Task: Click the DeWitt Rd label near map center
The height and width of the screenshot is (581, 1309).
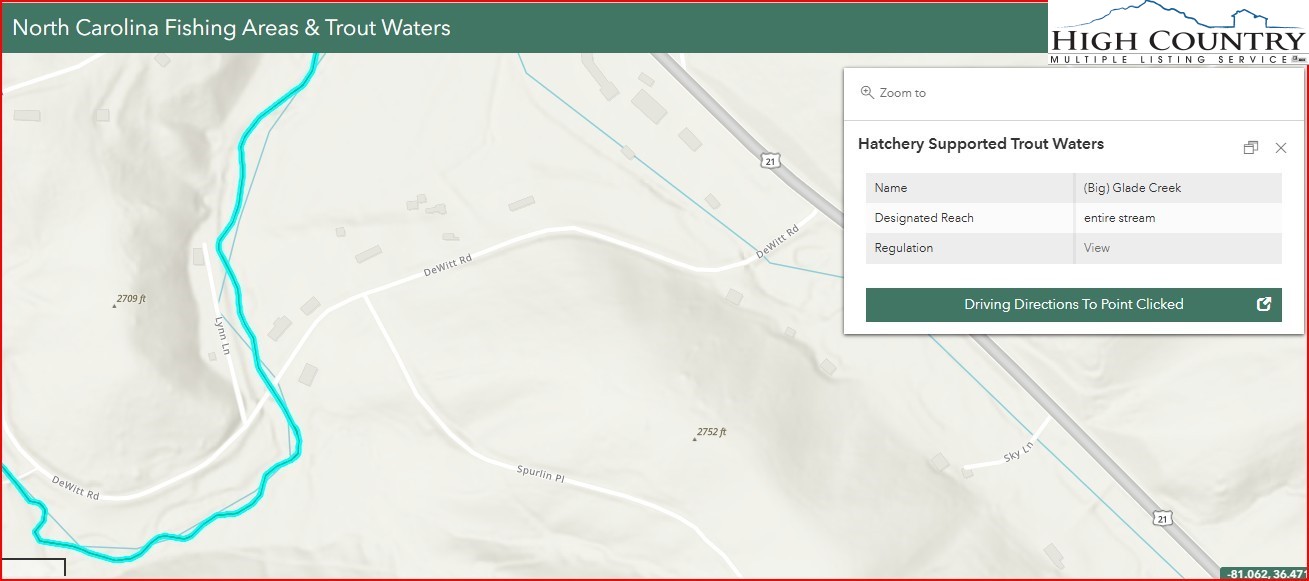Action: (447, 265)
